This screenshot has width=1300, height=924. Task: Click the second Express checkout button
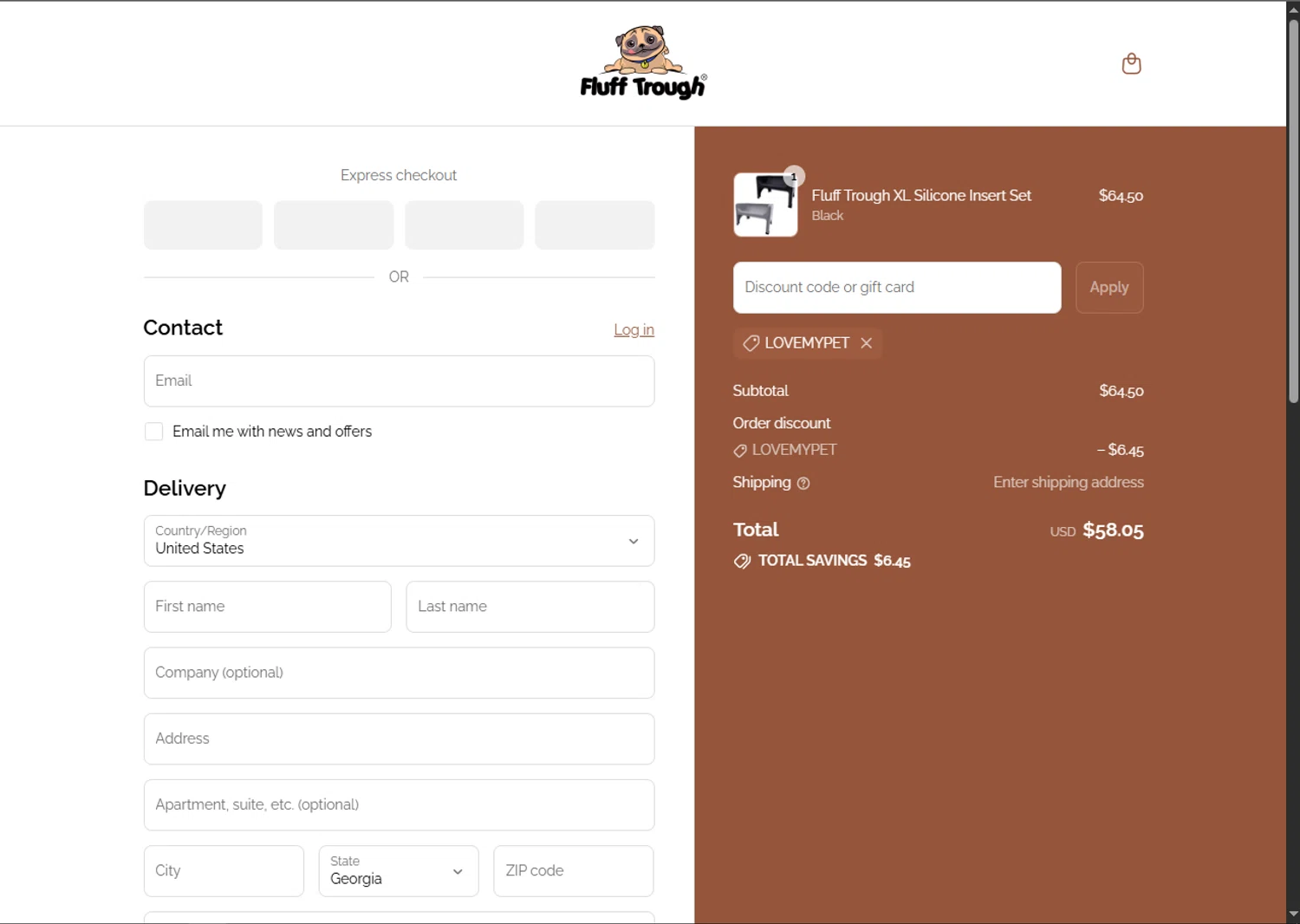click(x=334, y=225)
